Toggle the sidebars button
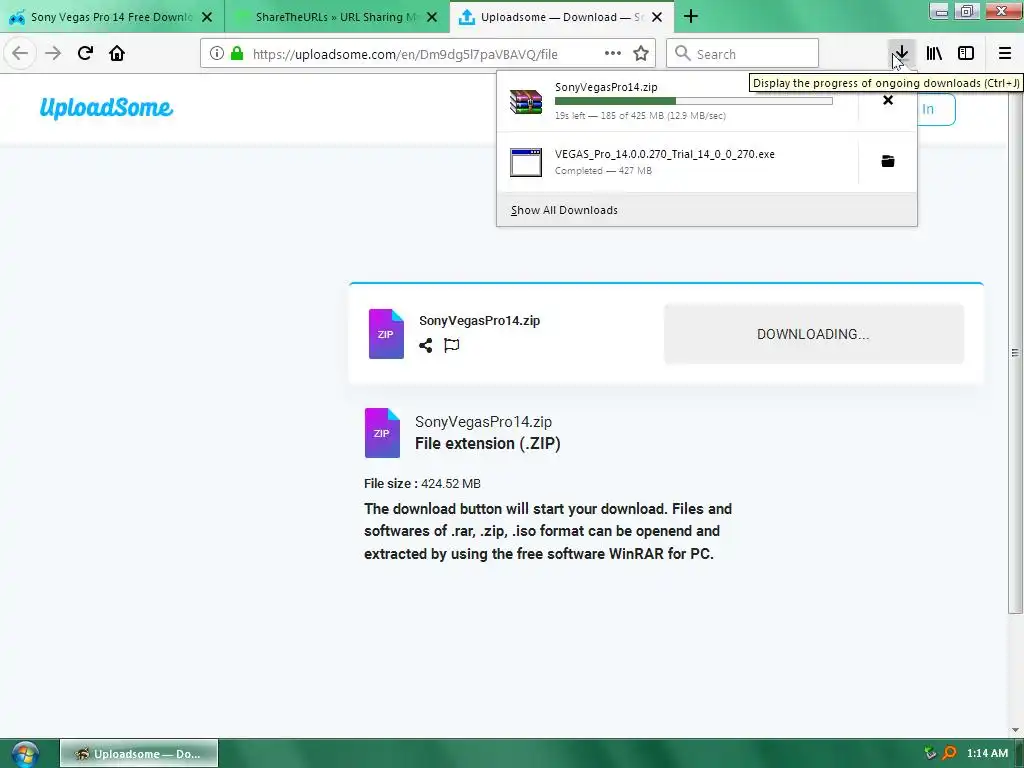1024x768 pixels. tap(966, 54)
